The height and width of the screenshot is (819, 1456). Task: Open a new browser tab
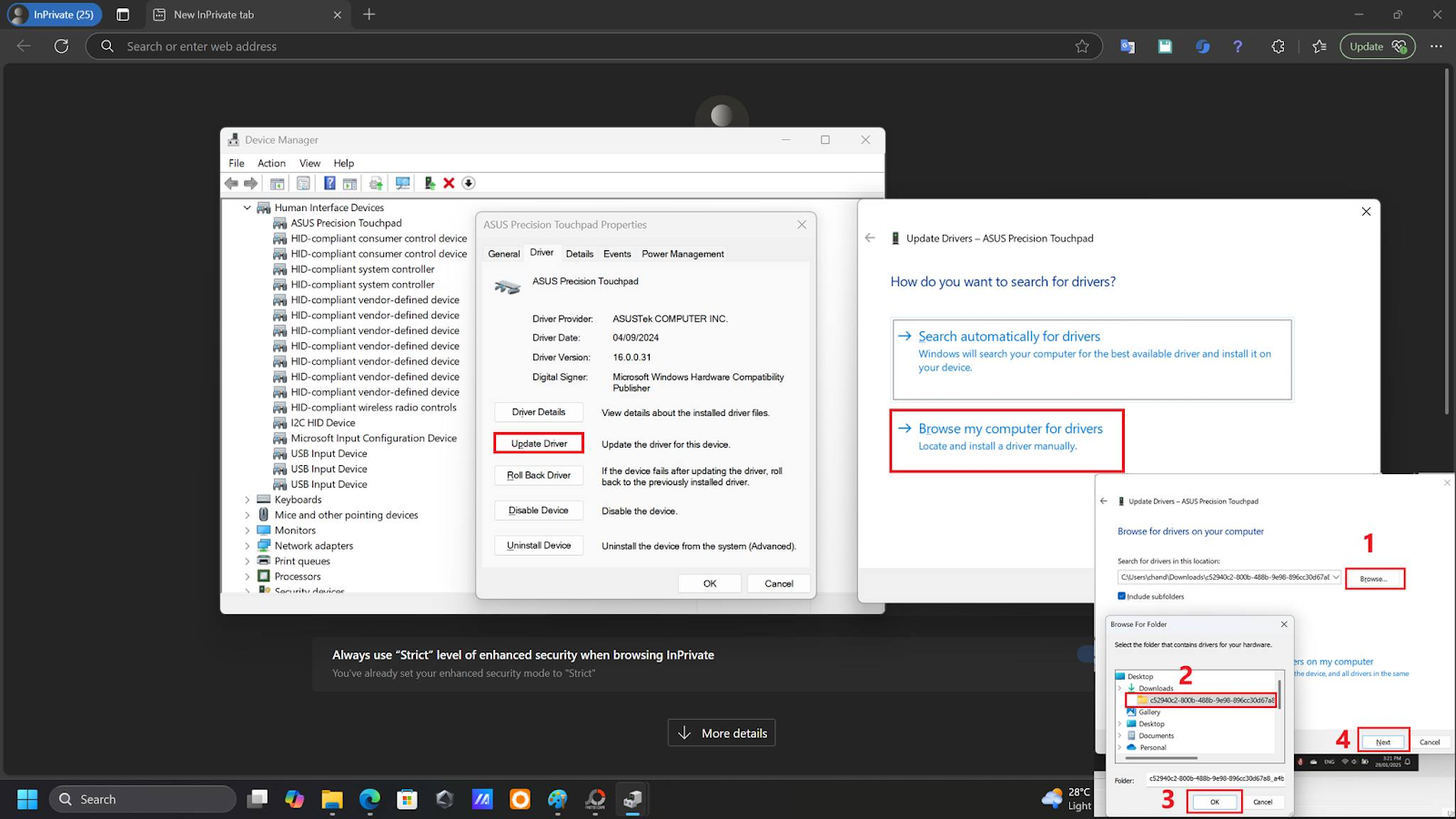click(x=369, y=15)
